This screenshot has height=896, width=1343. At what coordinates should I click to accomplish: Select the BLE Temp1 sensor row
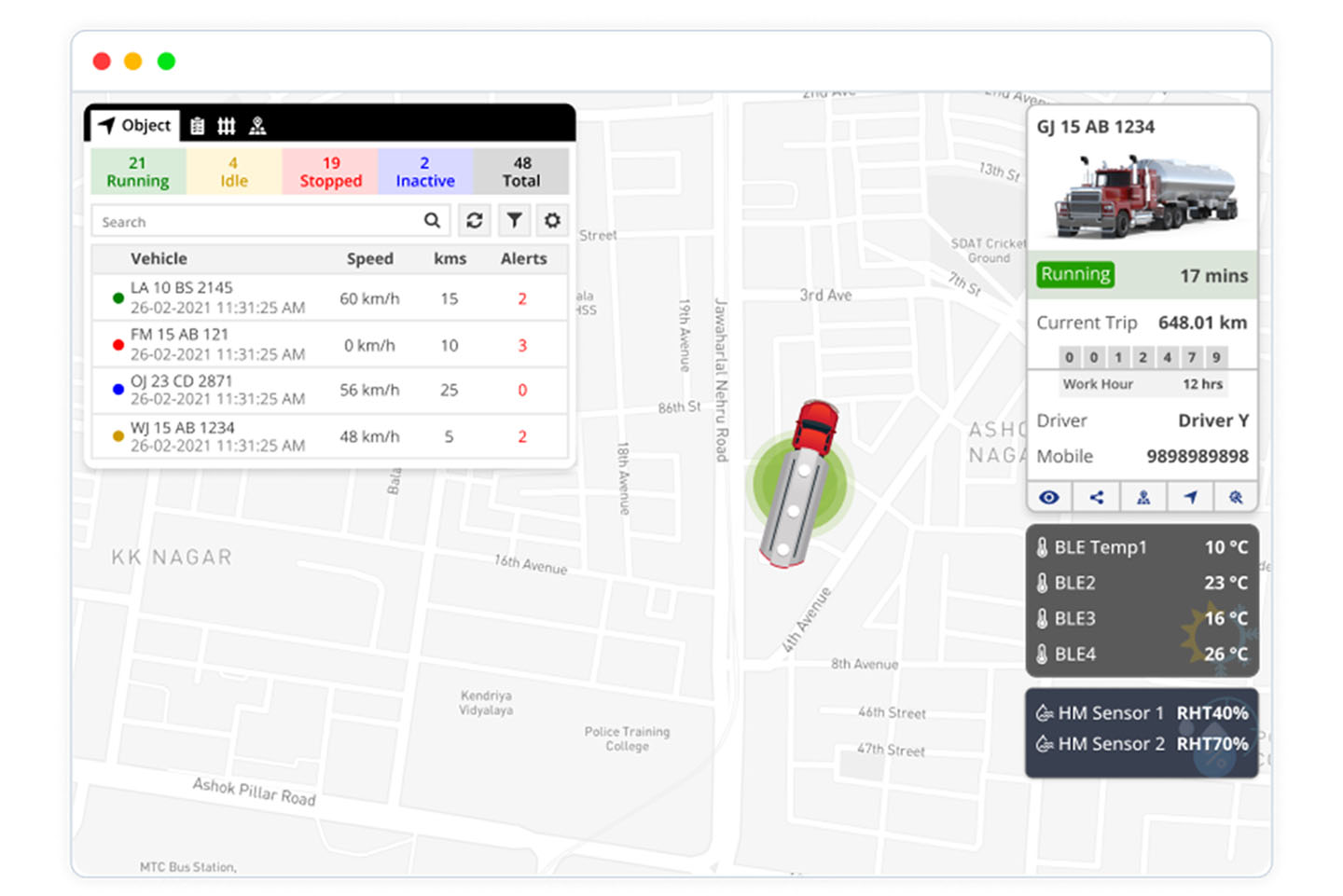pyautogui.click(x=1142, y=547)
